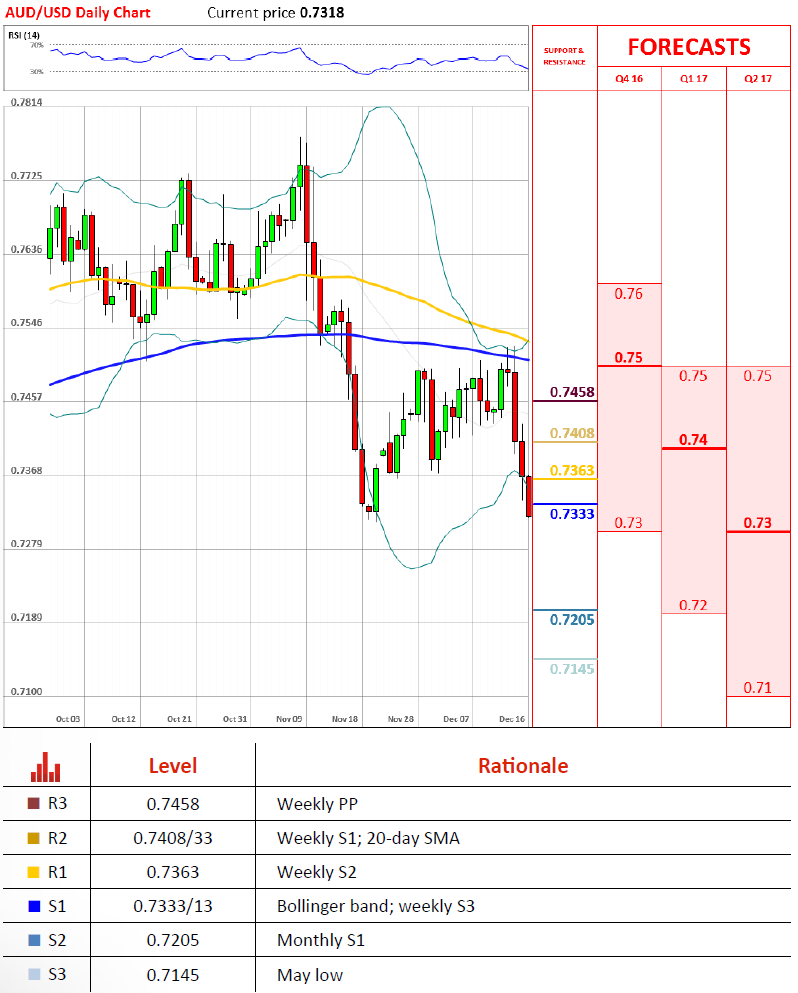Image resolution: width=798 pixels, height=993 pixels.
Task: Click table level cell 0.7408/33
Action: 173,838
